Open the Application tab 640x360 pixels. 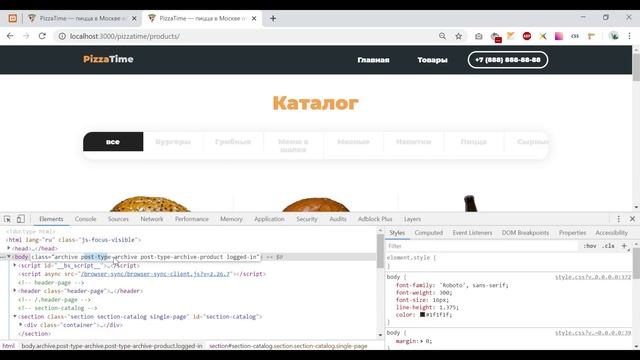269,219
